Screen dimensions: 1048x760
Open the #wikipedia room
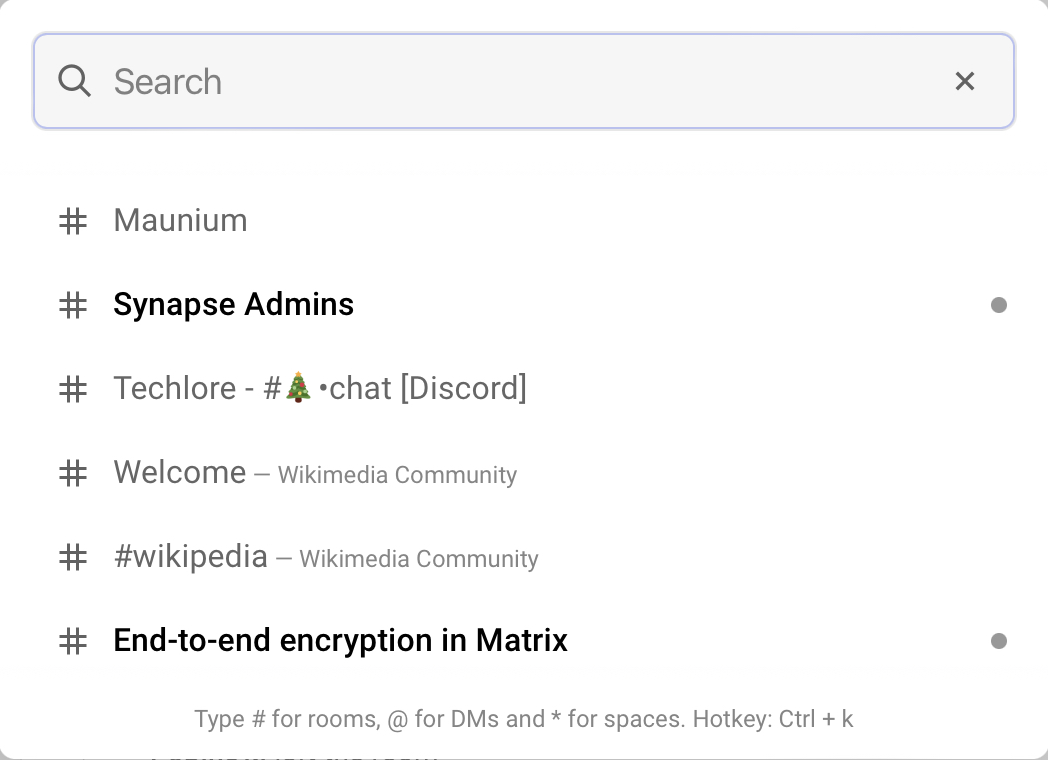click(x=191, y=556)
